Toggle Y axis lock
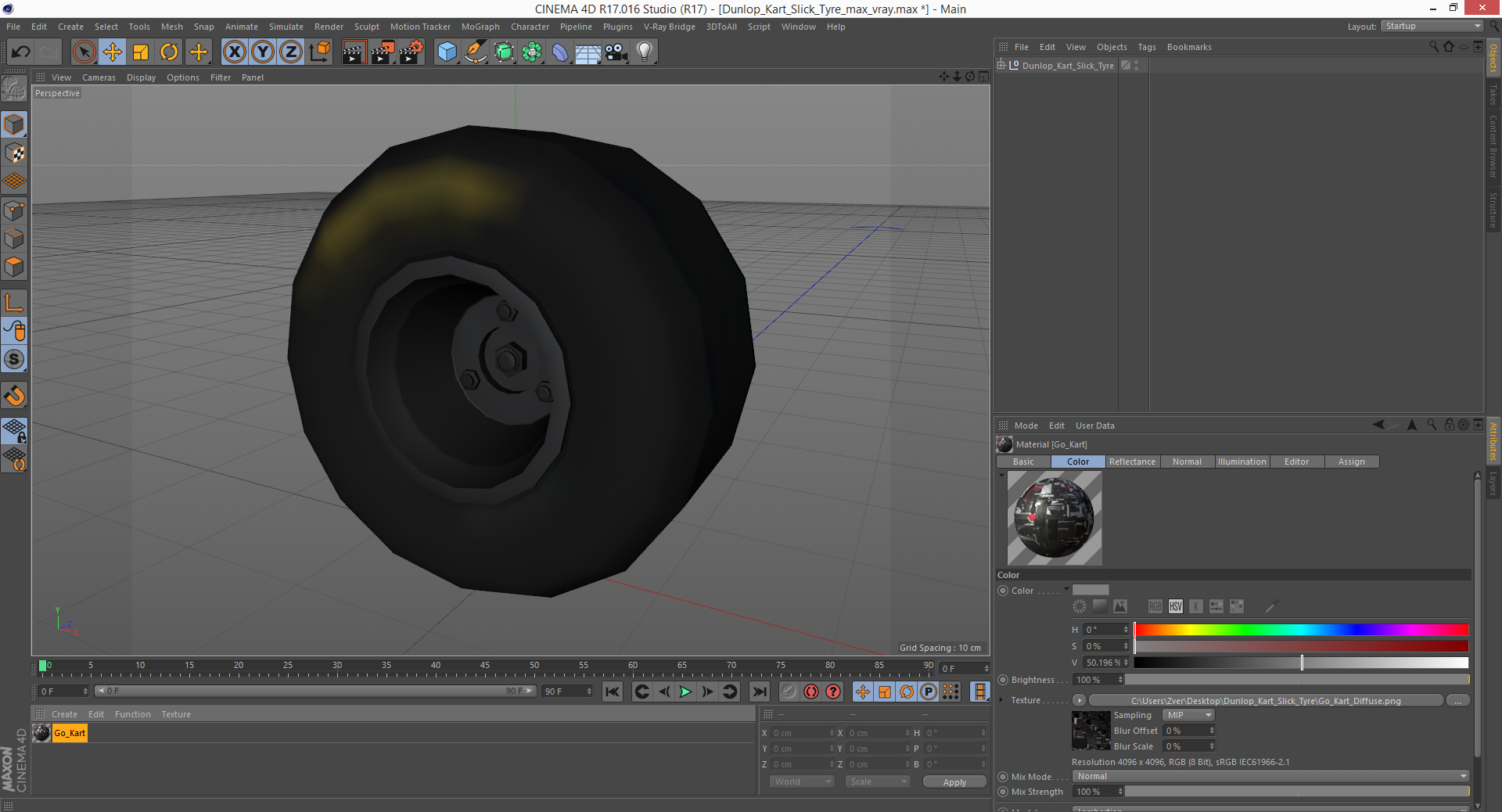1502x812 pixels. point(263,52)
